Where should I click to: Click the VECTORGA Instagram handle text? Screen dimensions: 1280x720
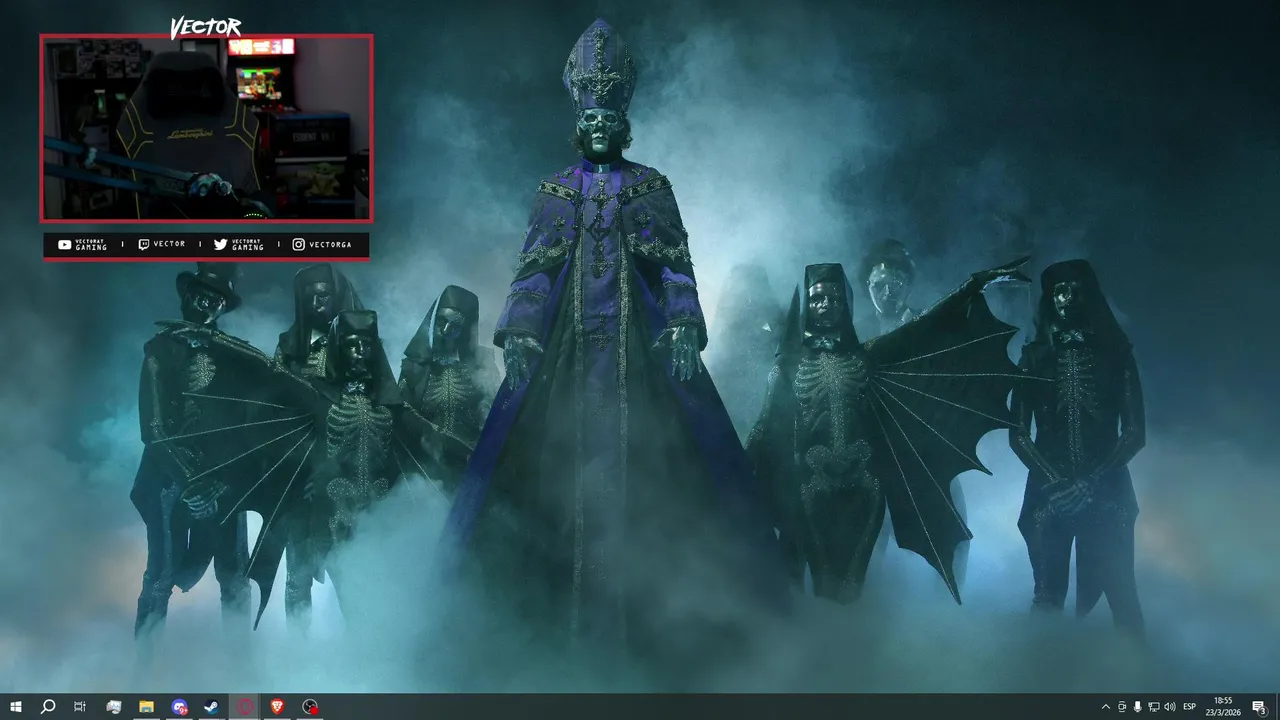click(330, 245)
